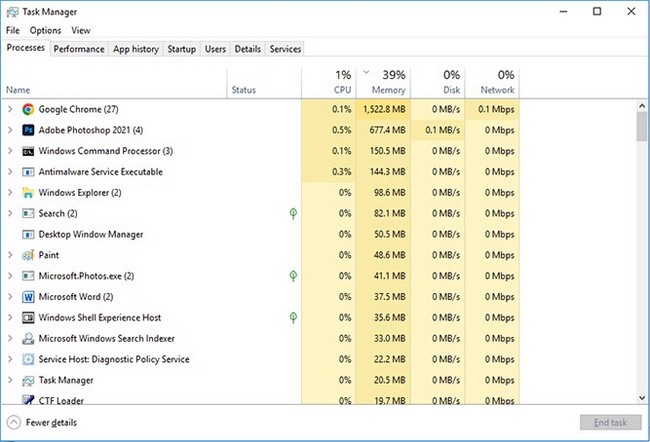Viewport: 650px width, 442px height.
Task: Expand the Windows Explorer (2) group
Action: pyautogui.click(x=10, y=193)
